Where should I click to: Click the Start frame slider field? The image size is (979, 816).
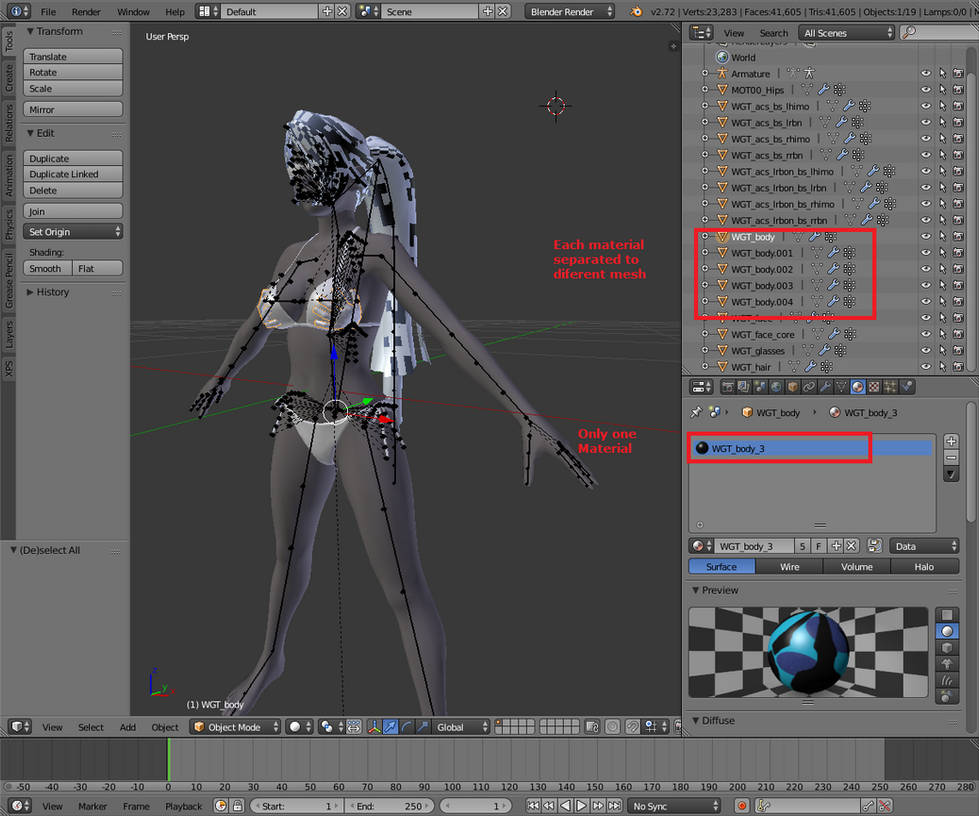[x=295, y=806]
